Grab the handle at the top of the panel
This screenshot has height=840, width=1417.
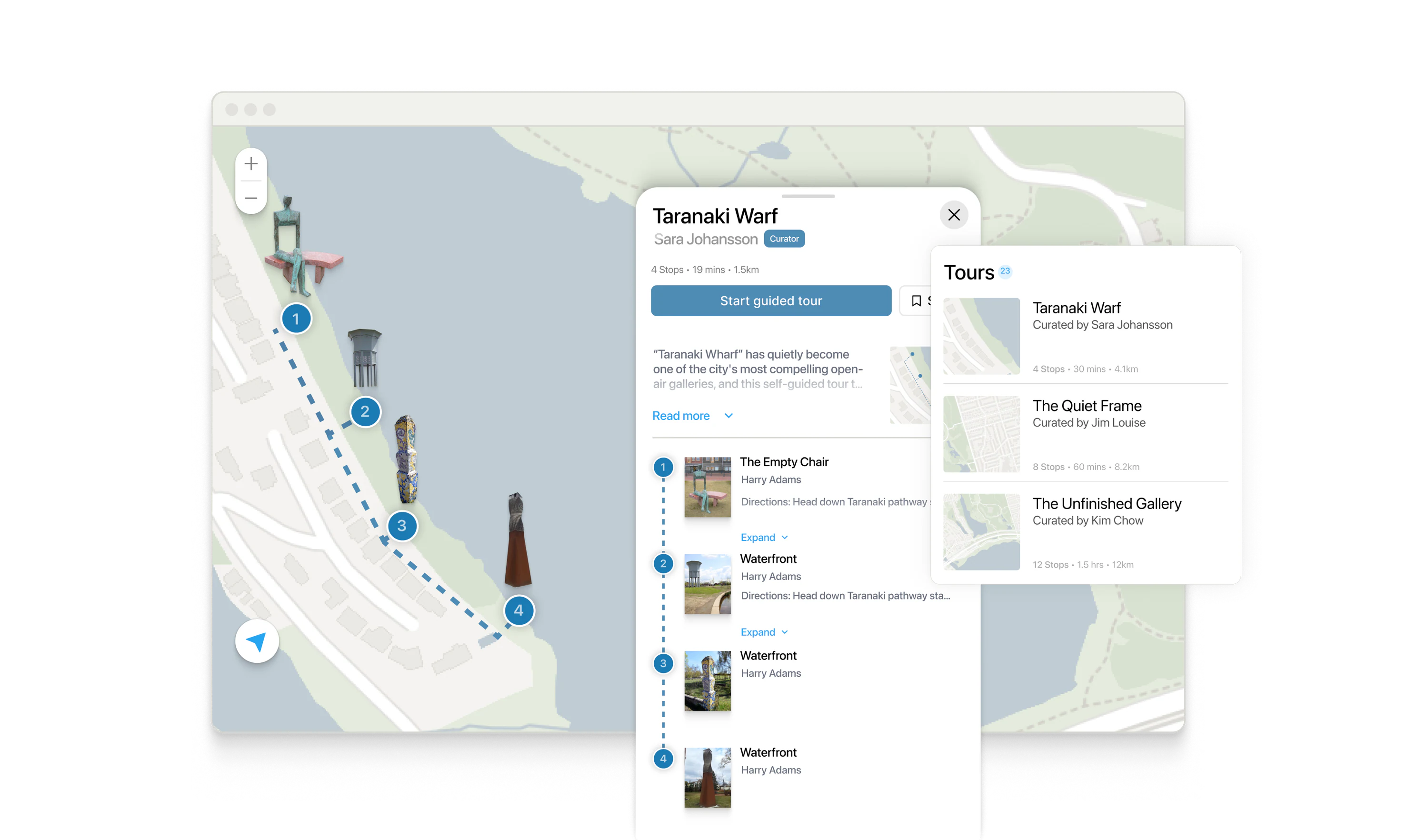pos(808,196)
